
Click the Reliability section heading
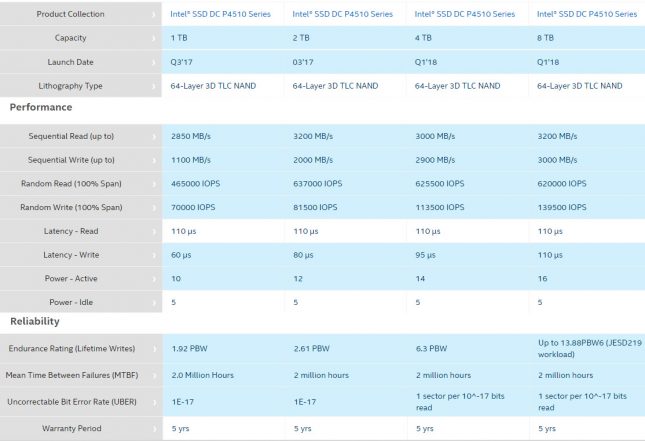tap(35, 321)
